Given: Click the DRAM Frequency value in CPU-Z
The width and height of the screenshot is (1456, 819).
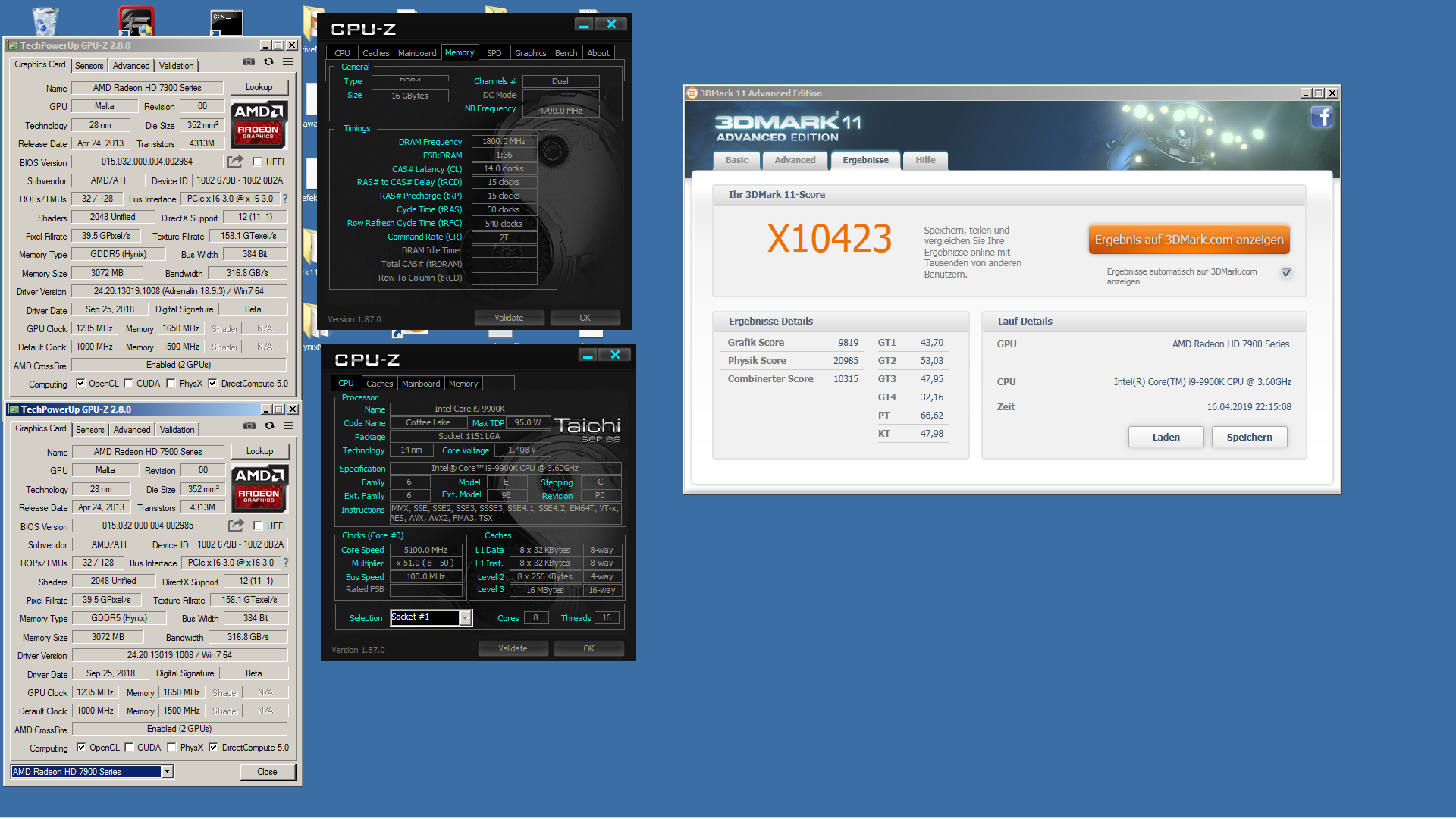Looking at the screenshot, I should click(x=504, y=142).
